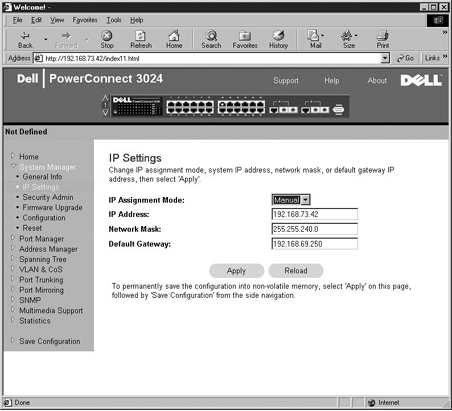Open the Search toolbar icon
Screen dimensions: 452x411
[211, 35]
